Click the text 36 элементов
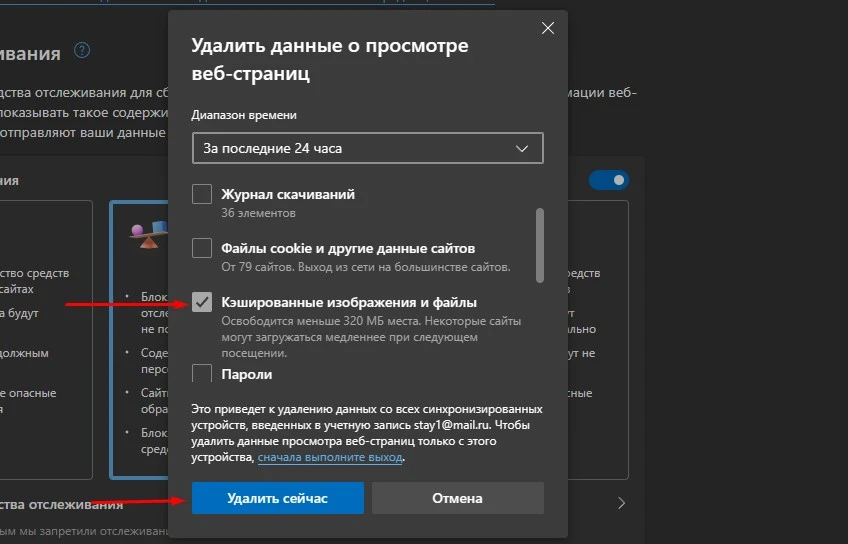Viewport: 848px width, 544px height. [x=259, y=213]
